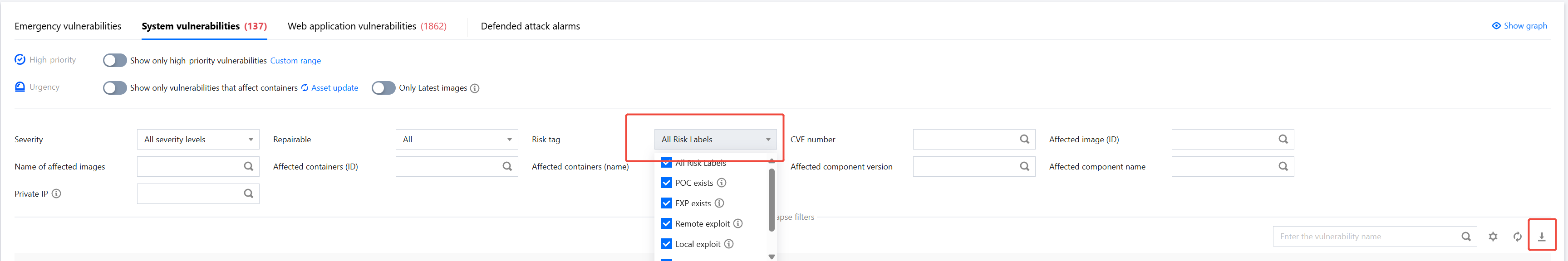
Task: Toggle Show only high-priority vulnerabilities switch
Action: click(x=114, y=60)
